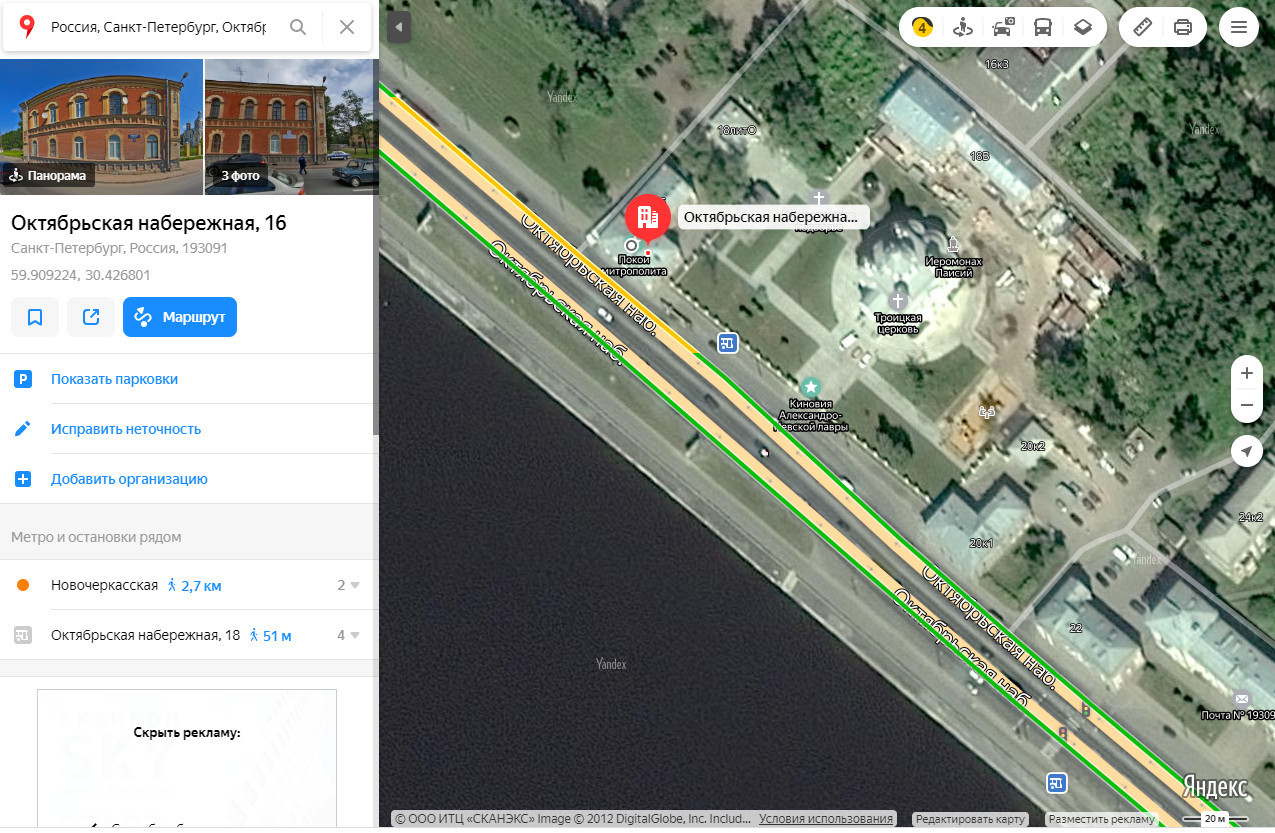Click the left panel vertical scrollbar

376,248
